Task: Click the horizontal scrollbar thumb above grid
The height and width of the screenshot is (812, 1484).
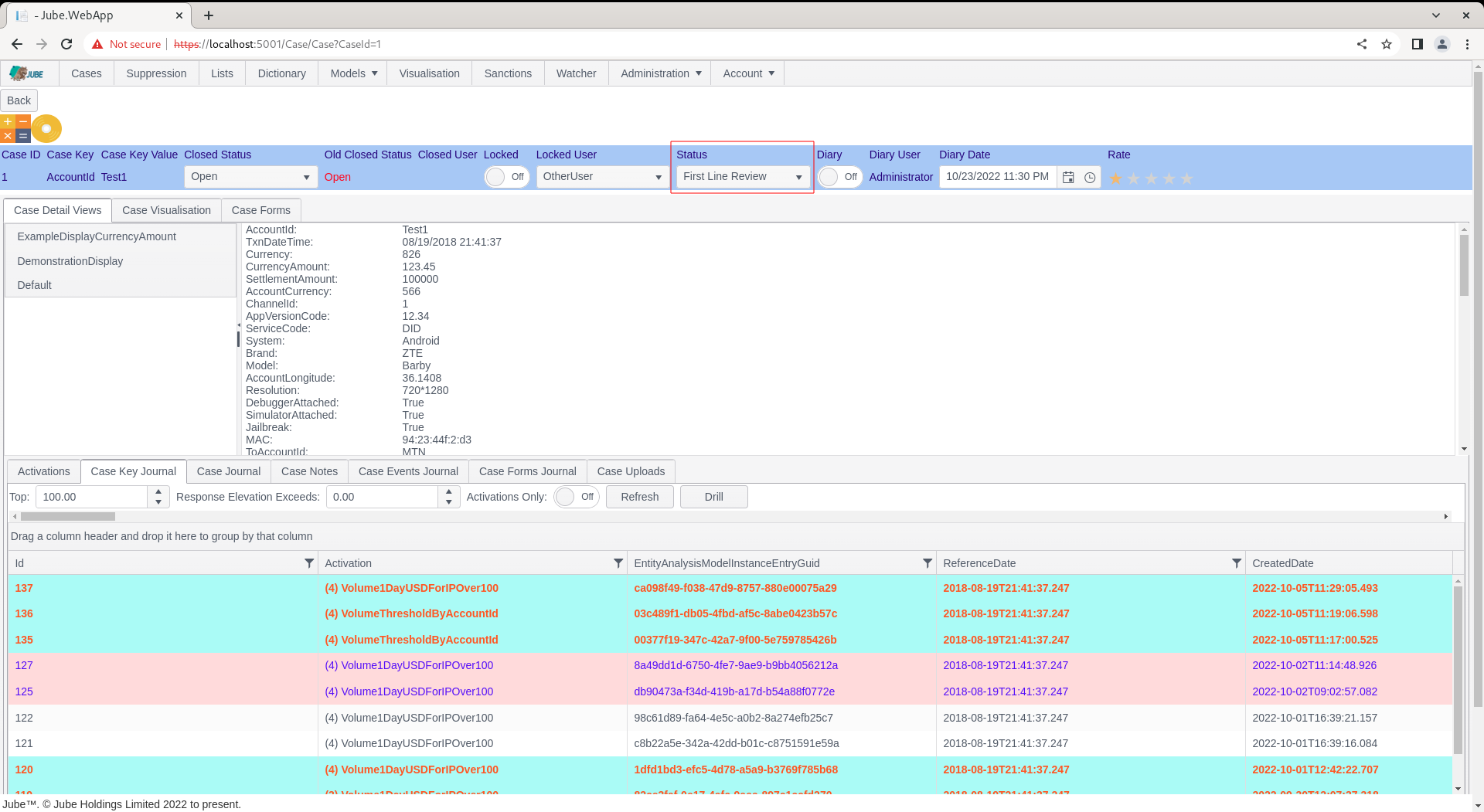Action: pos(68,517)
